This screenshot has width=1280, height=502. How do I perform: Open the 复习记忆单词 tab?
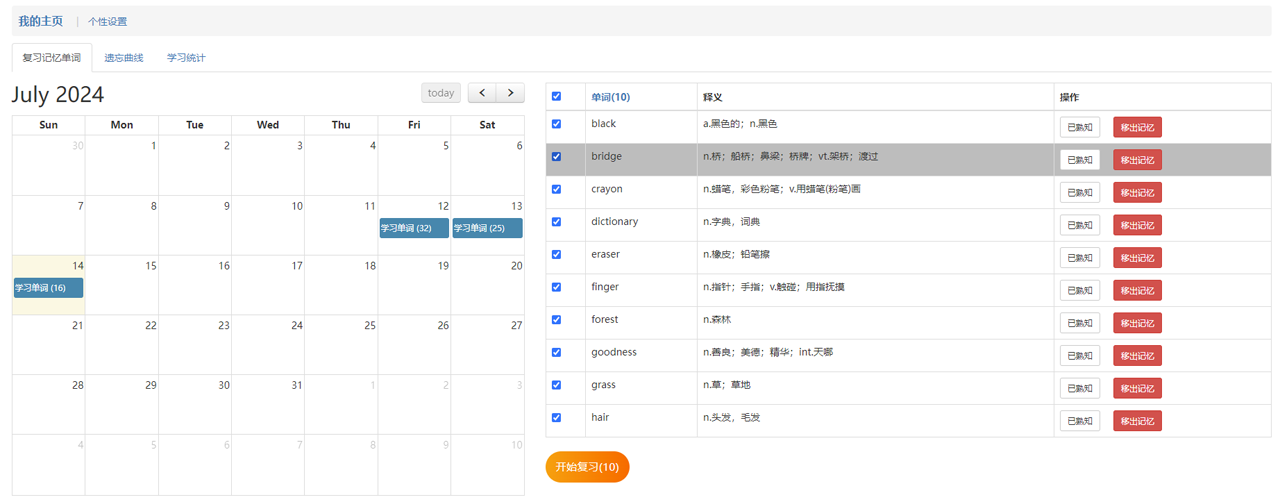[x=52, y=58]
